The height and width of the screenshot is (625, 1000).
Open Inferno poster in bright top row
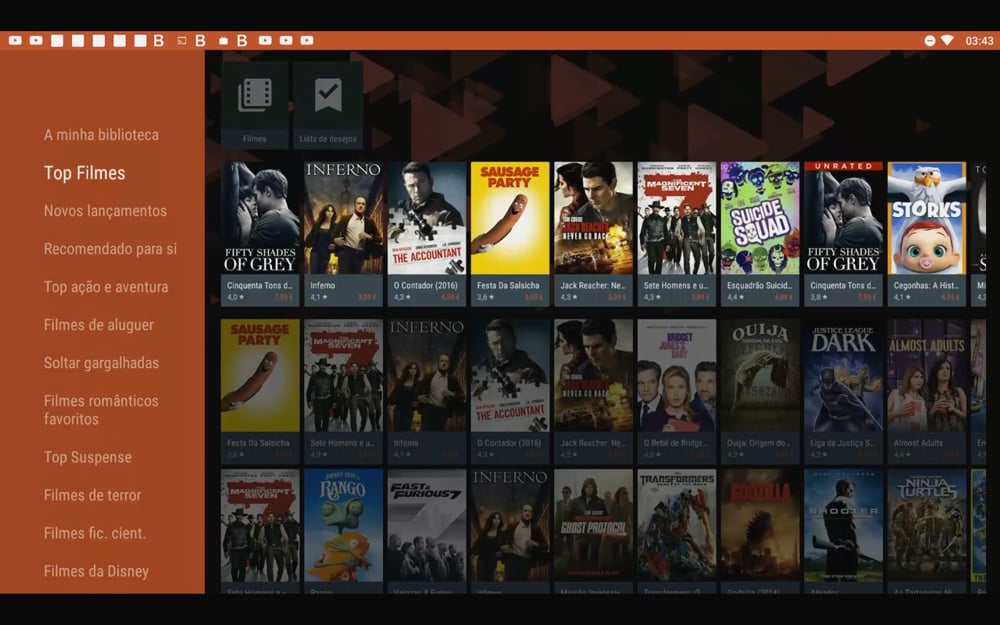[343, 218]
